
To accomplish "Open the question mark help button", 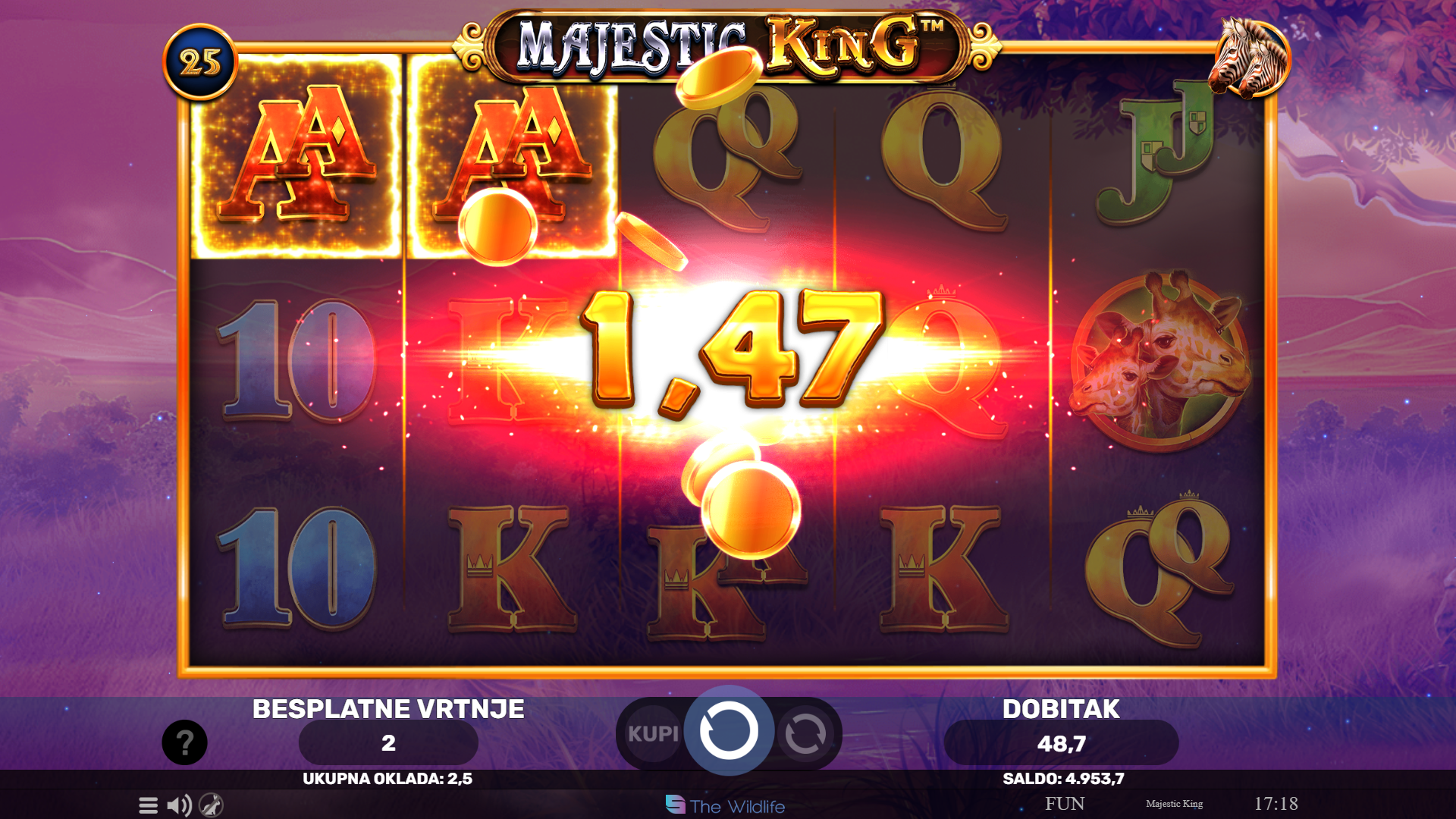I will (184, 742).
